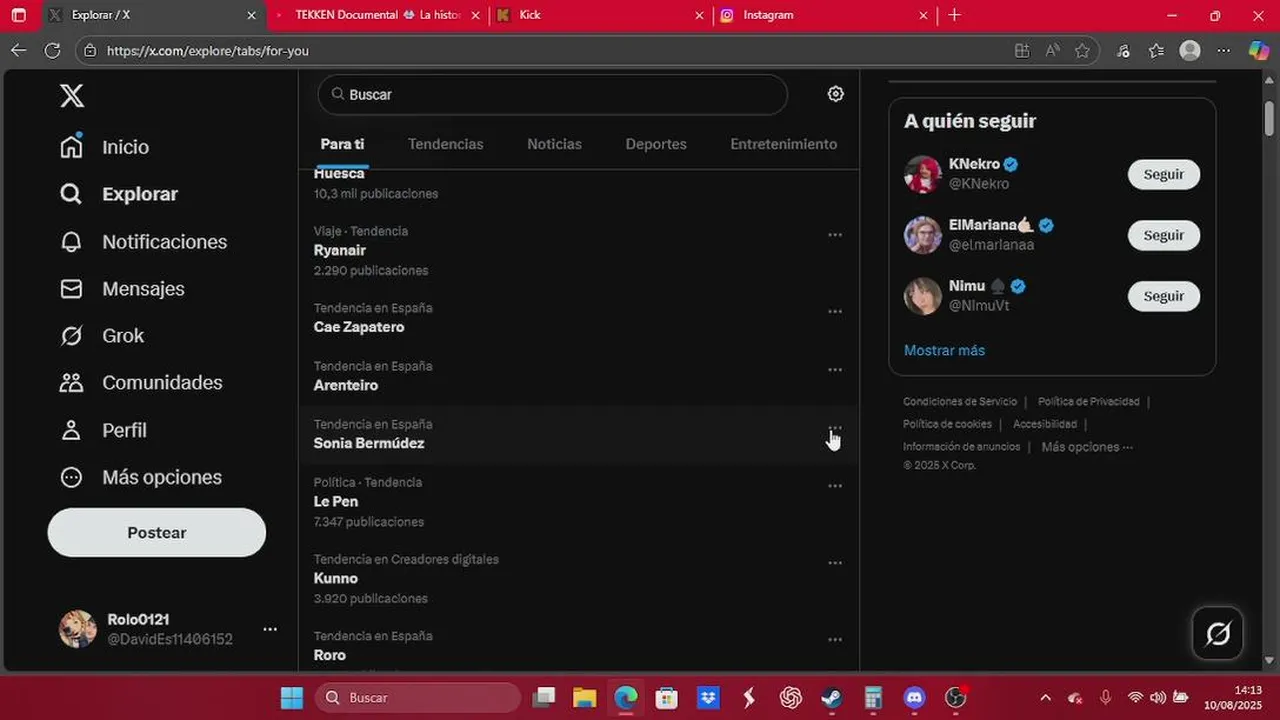The height and width of the screenshot is (720, 1280).
Task: Open the media control icon in Edge toolbar
Action: [1123, 50]
